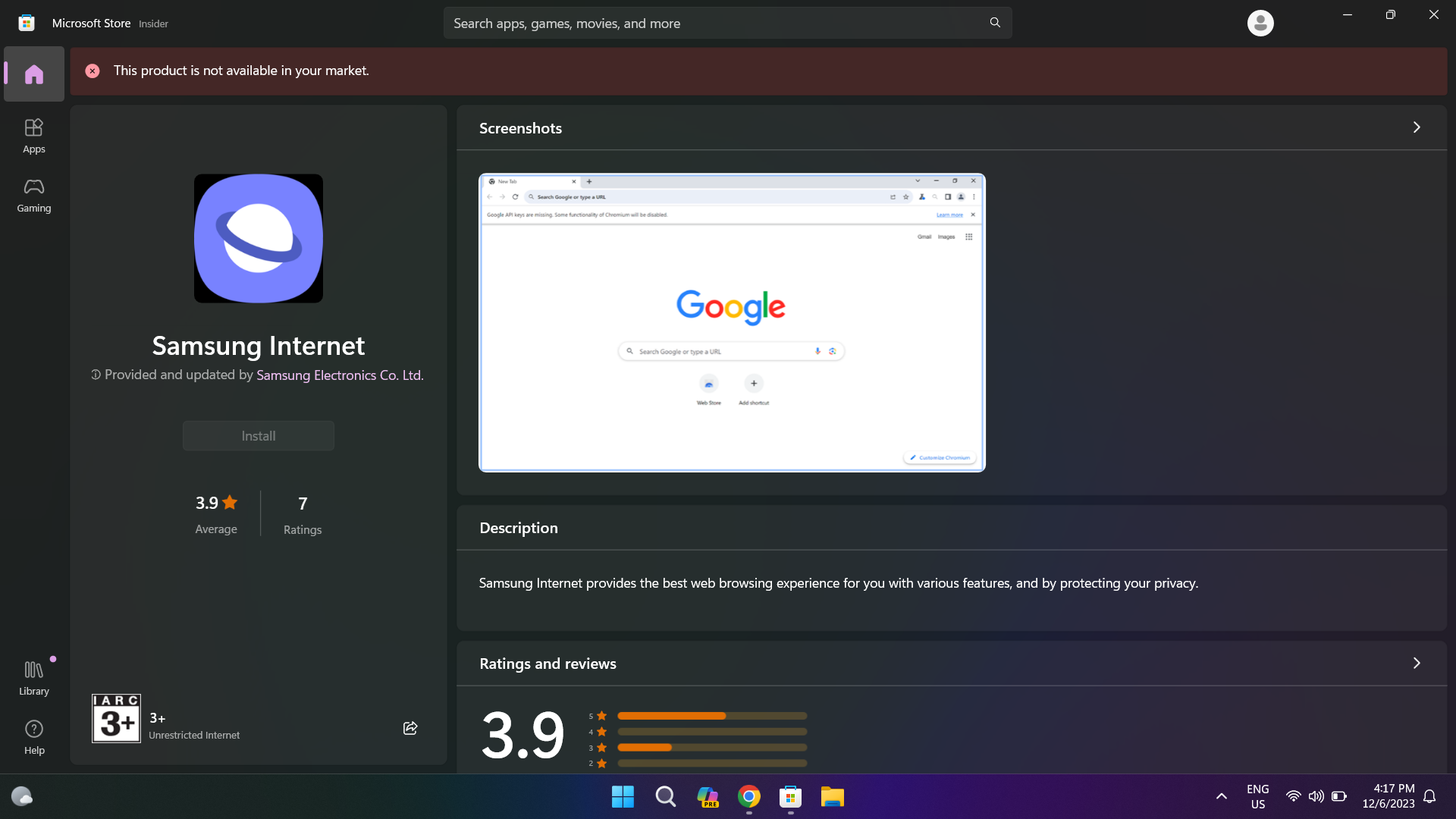The image size is (1456, 819).
Task: Open Copilot from the taskbar
Action: point(708,797)
